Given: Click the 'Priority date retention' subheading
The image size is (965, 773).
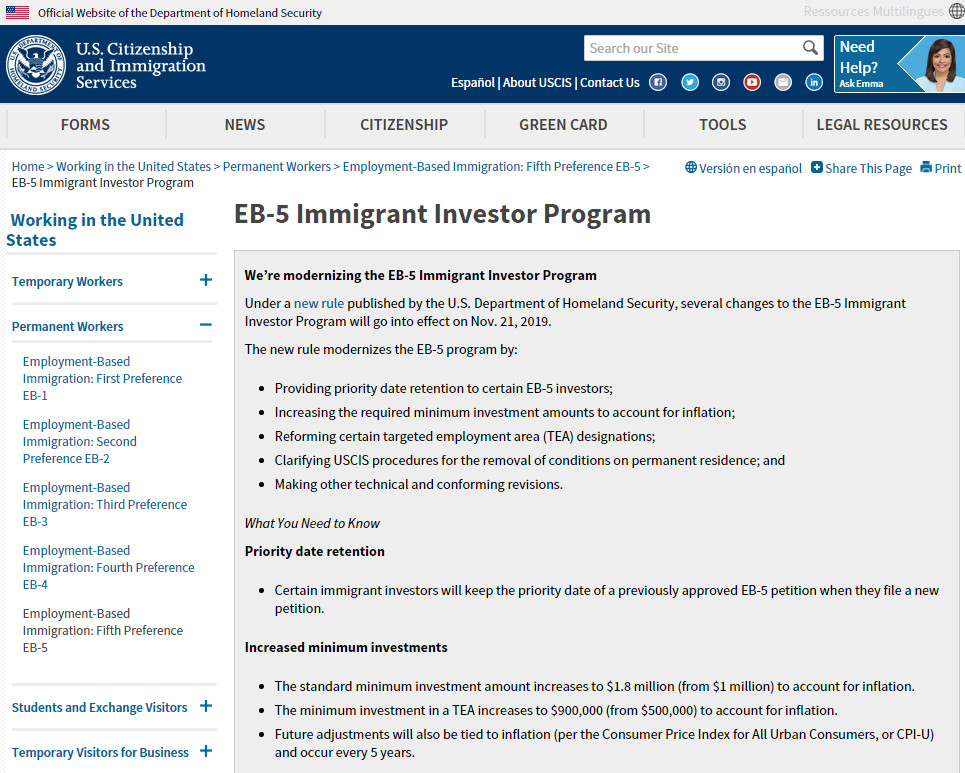Looking at the screenshot, I should click(314, 551).
